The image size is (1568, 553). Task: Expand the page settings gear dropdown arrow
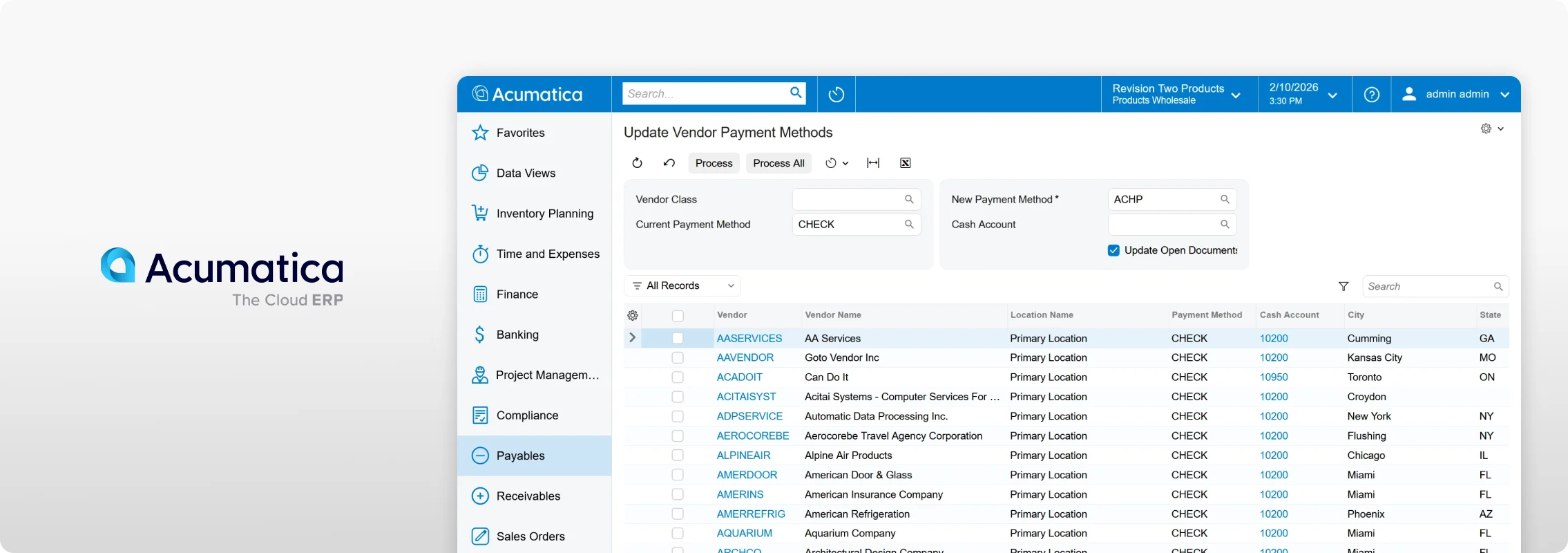point(1500,129)
